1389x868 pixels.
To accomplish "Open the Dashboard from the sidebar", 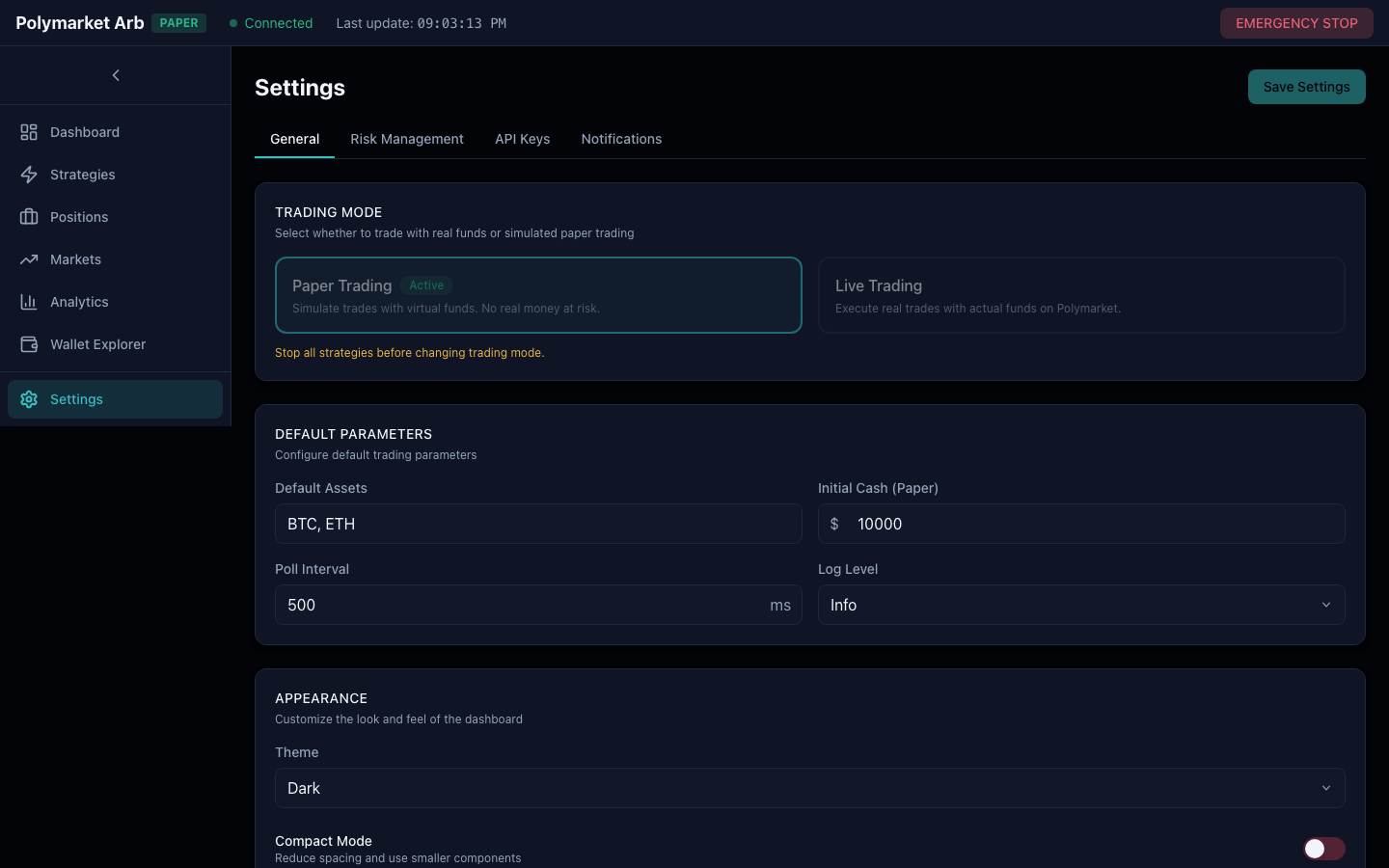I will click(85, 132).
